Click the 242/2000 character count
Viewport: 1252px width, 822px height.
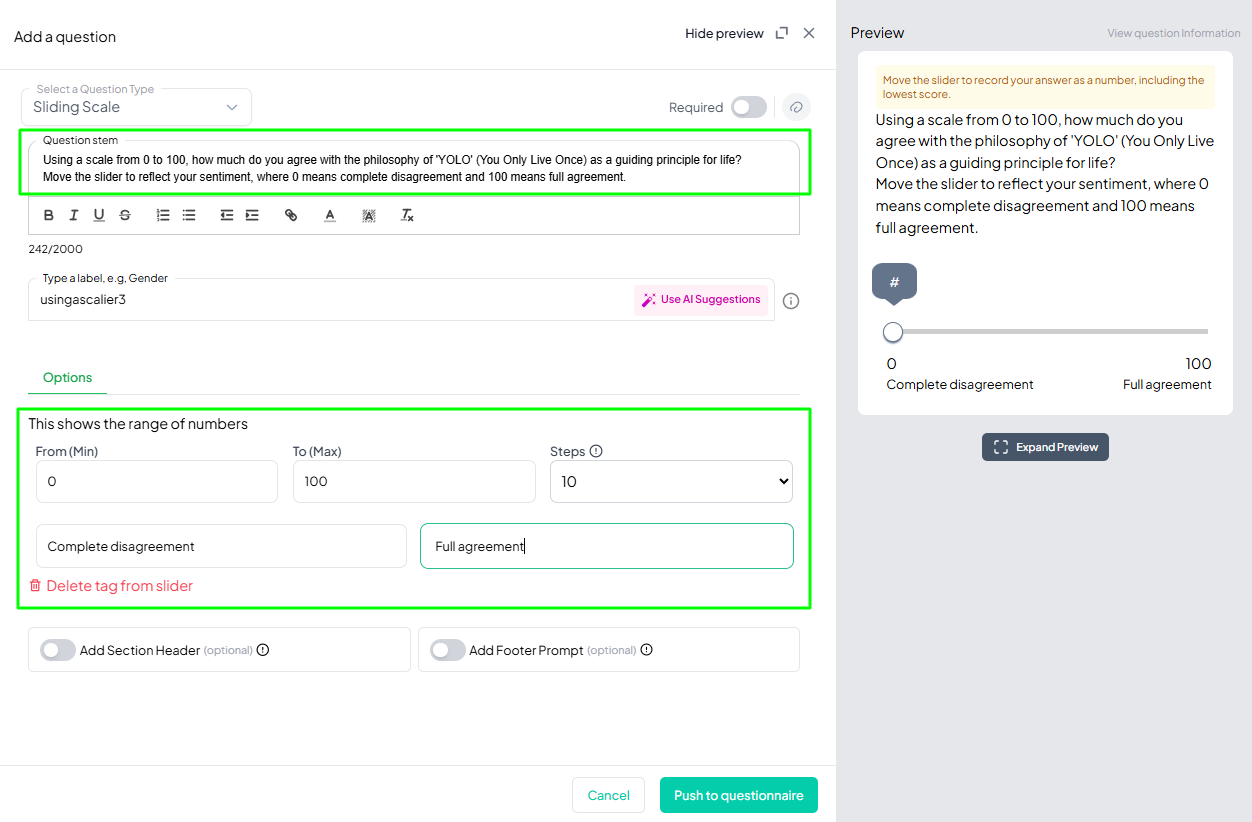[56, 249]
